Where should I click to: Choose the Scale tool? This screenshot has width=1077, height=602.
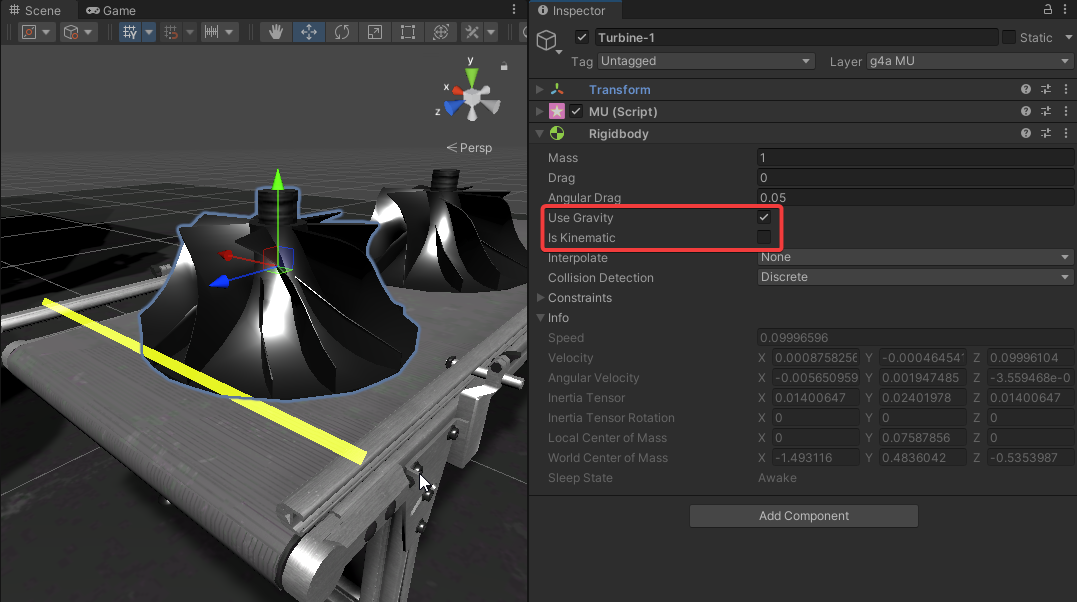375,32
